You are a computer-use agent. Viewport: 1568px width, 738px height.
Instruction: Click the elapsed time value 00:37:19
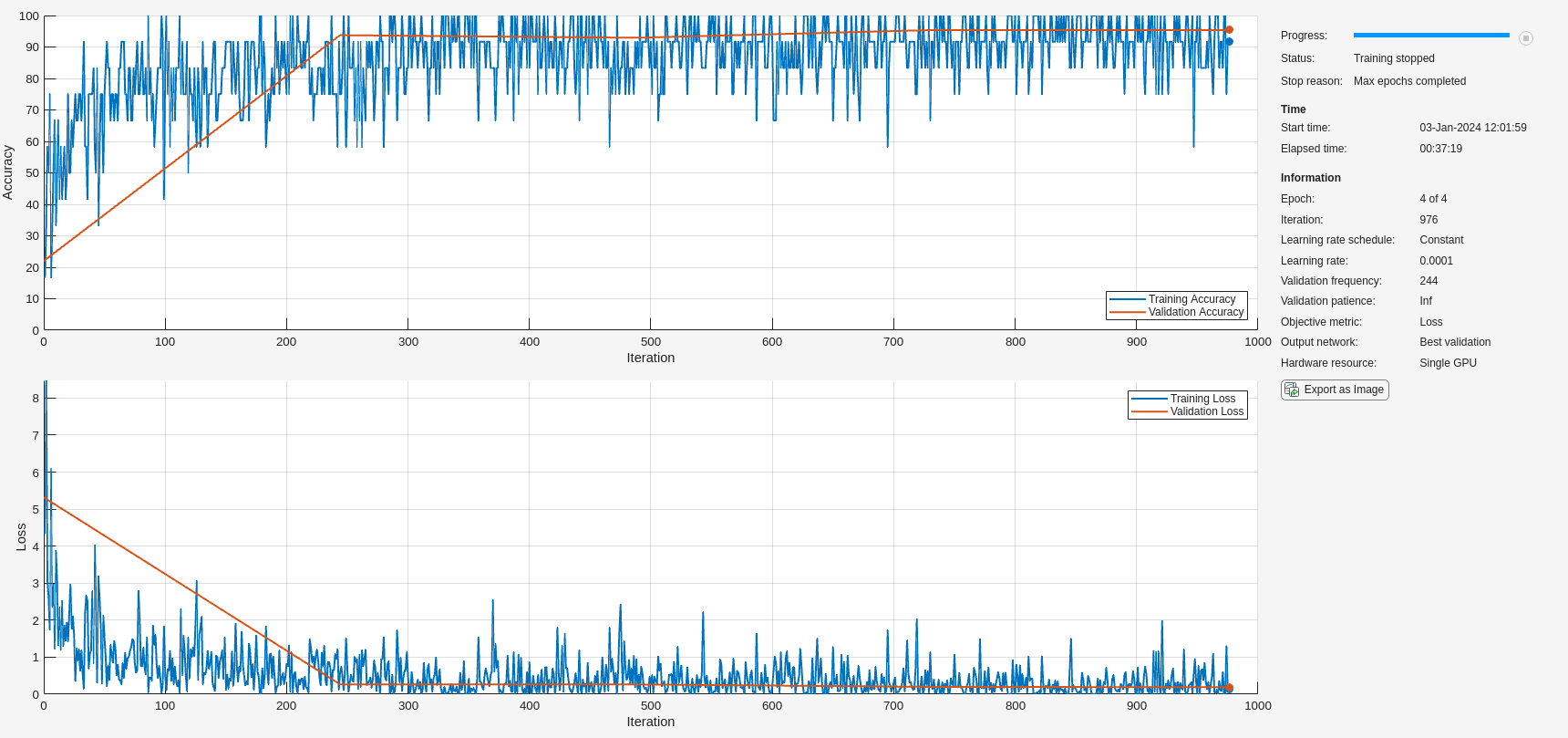pos(1441,149)
